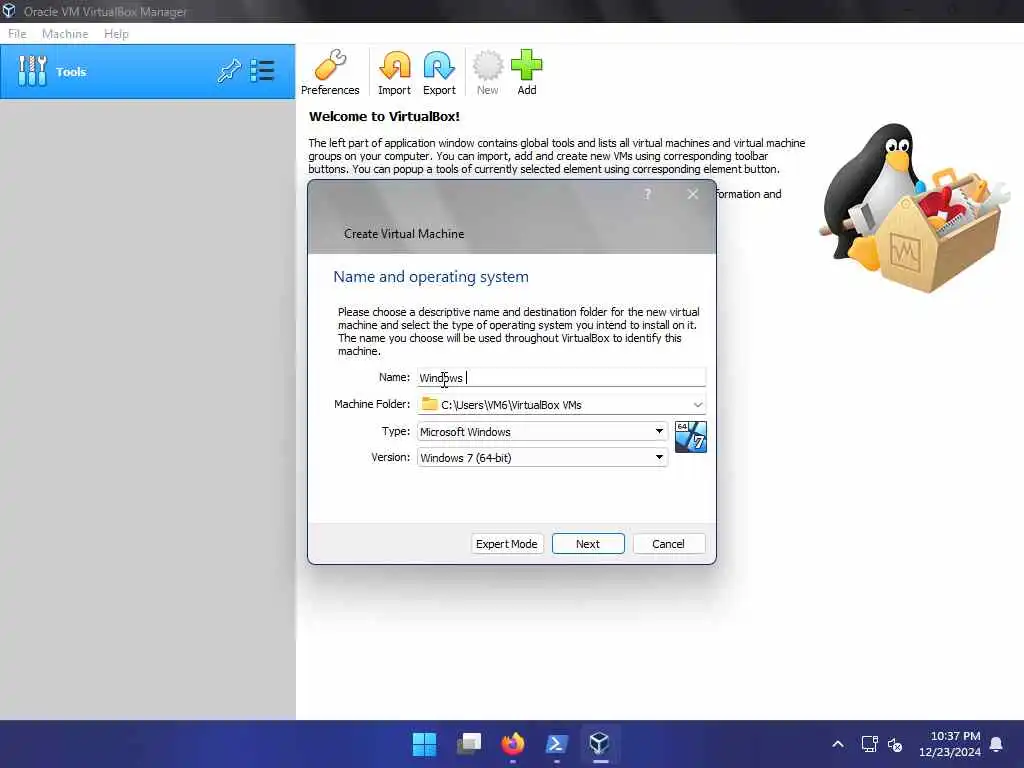Open the Type dropdown Microsoft Windows
Screen dimensions: 1024x768
[x=542, y=432]
